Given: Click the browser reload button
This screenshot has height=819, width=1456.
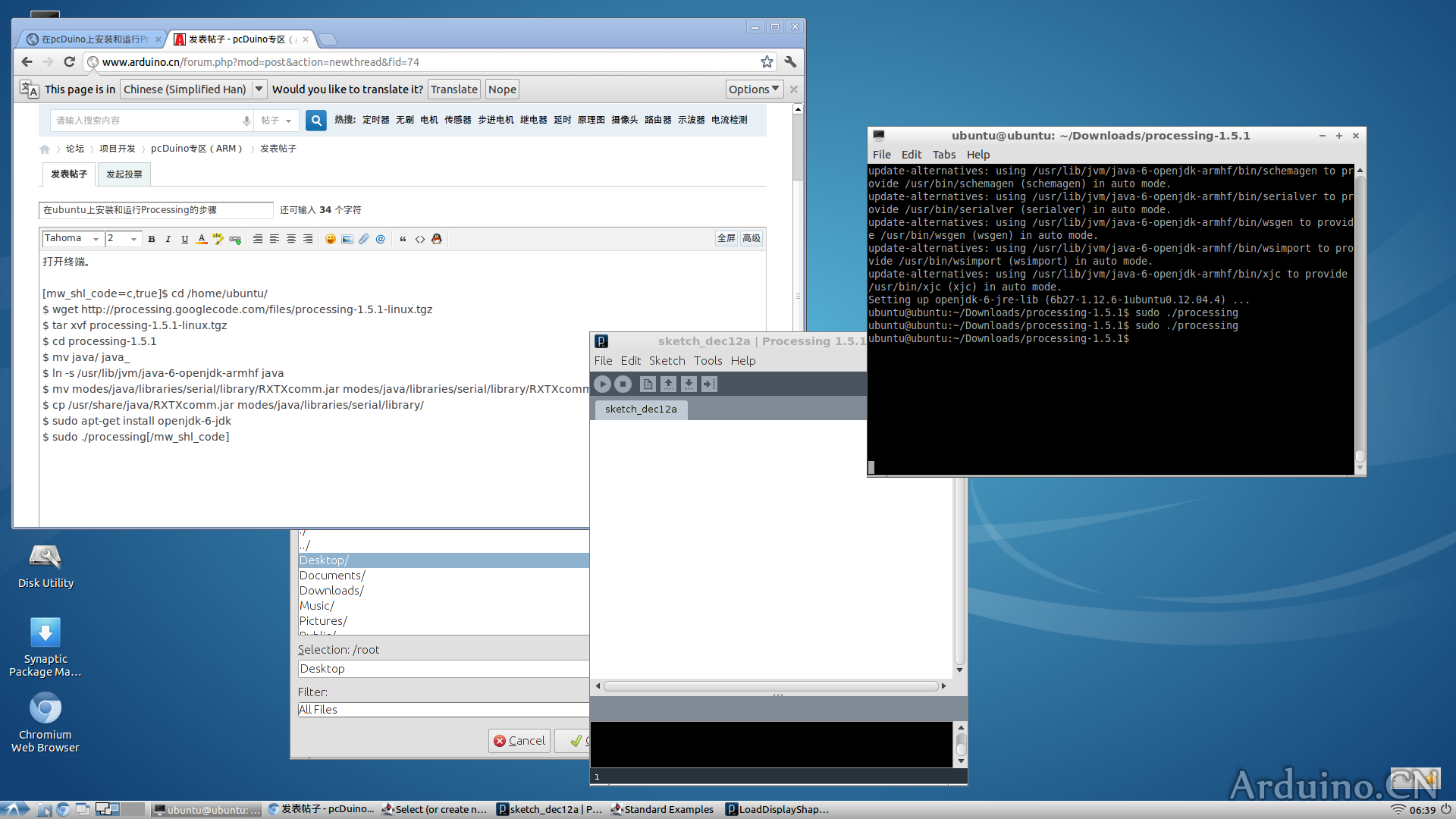Looking at the screenshot, I should pyautogui.click(x=69, y=62).
